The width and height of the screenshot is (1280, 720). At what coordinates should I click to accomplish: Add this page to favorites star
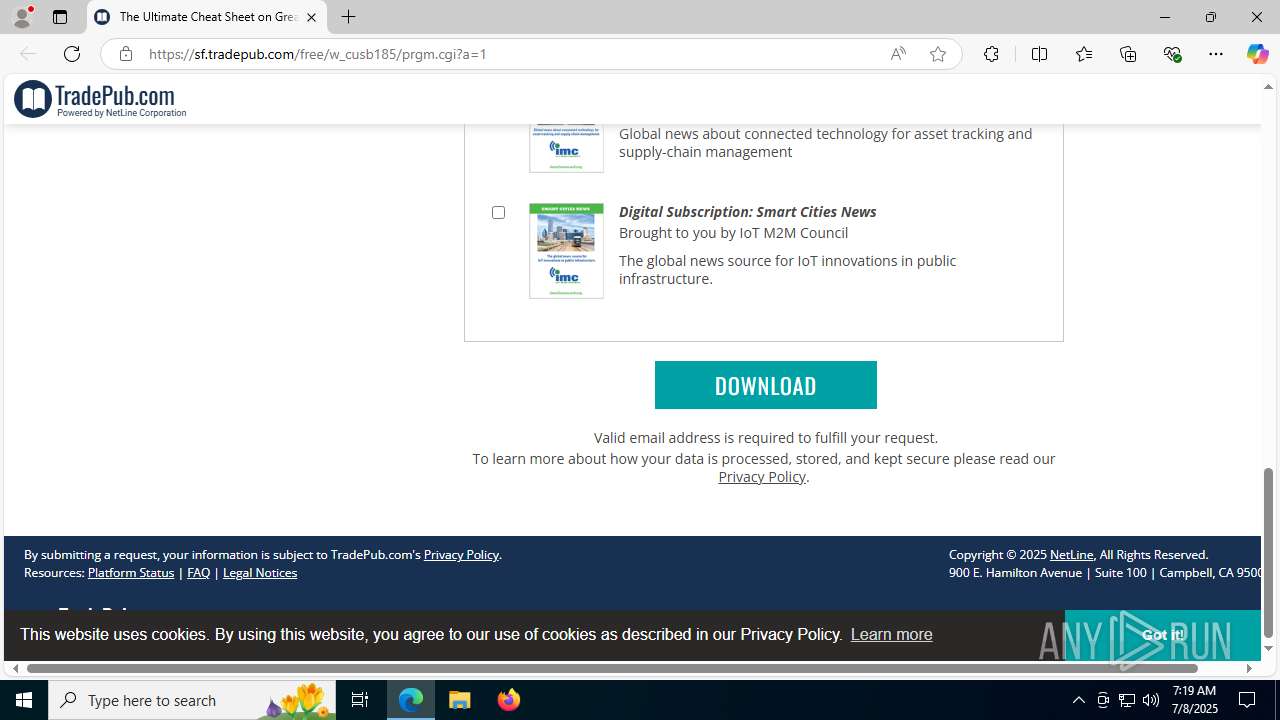(x=938, y=54)
